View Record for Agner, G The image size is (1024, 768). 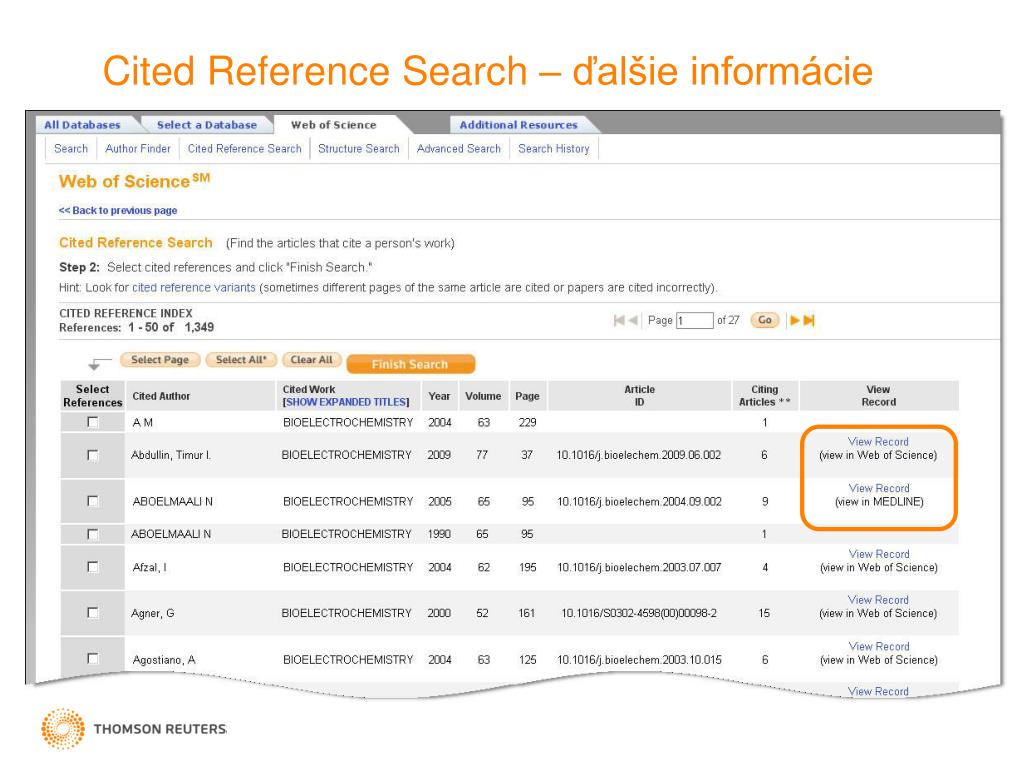[878, 600]
